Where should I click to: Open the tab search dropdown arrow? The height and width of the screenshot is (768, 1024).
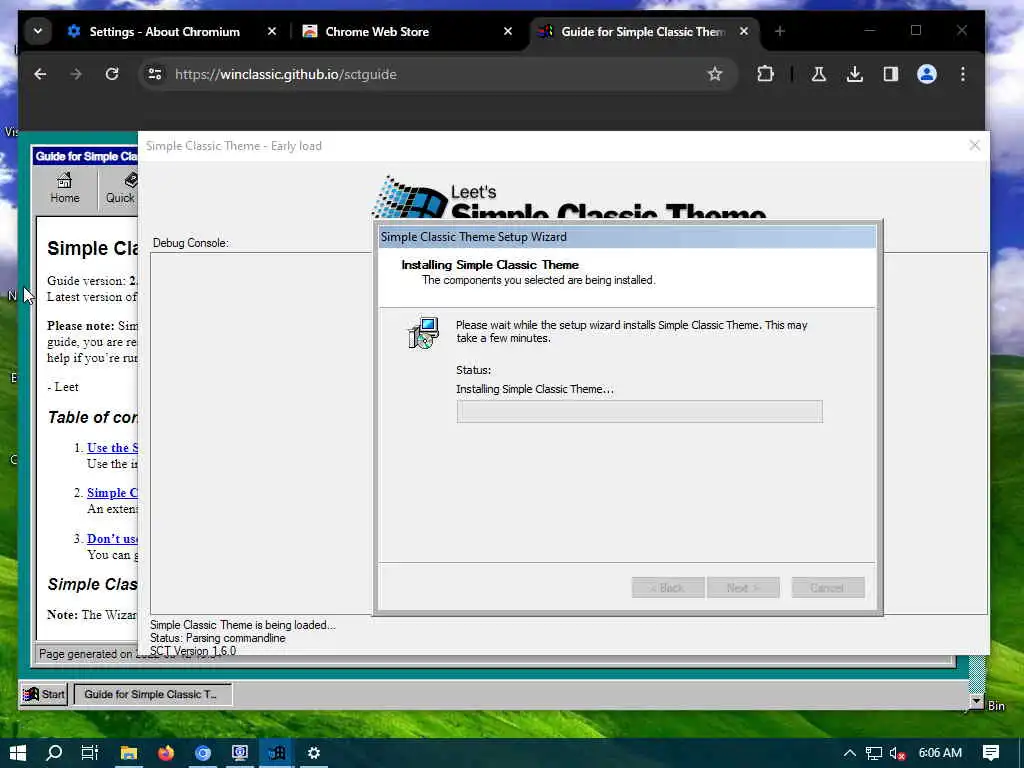click(38, 31)
